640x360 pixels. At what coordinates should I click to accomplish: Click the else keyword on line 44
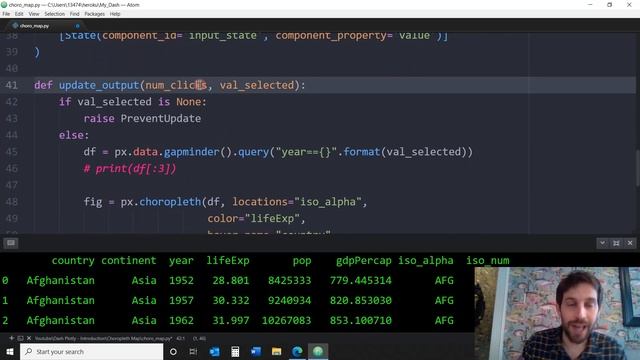(71, 135)
